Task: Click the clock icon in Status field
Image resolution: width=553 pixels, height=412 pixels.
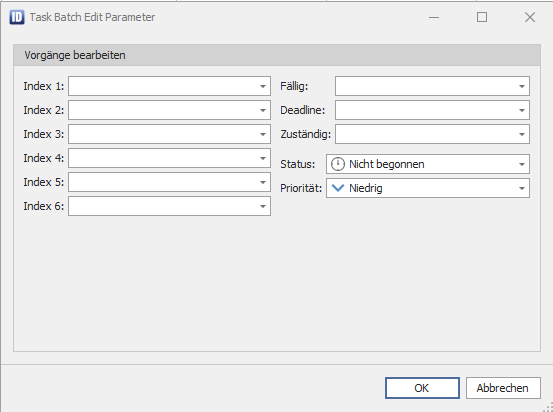Action: [338, 164]
